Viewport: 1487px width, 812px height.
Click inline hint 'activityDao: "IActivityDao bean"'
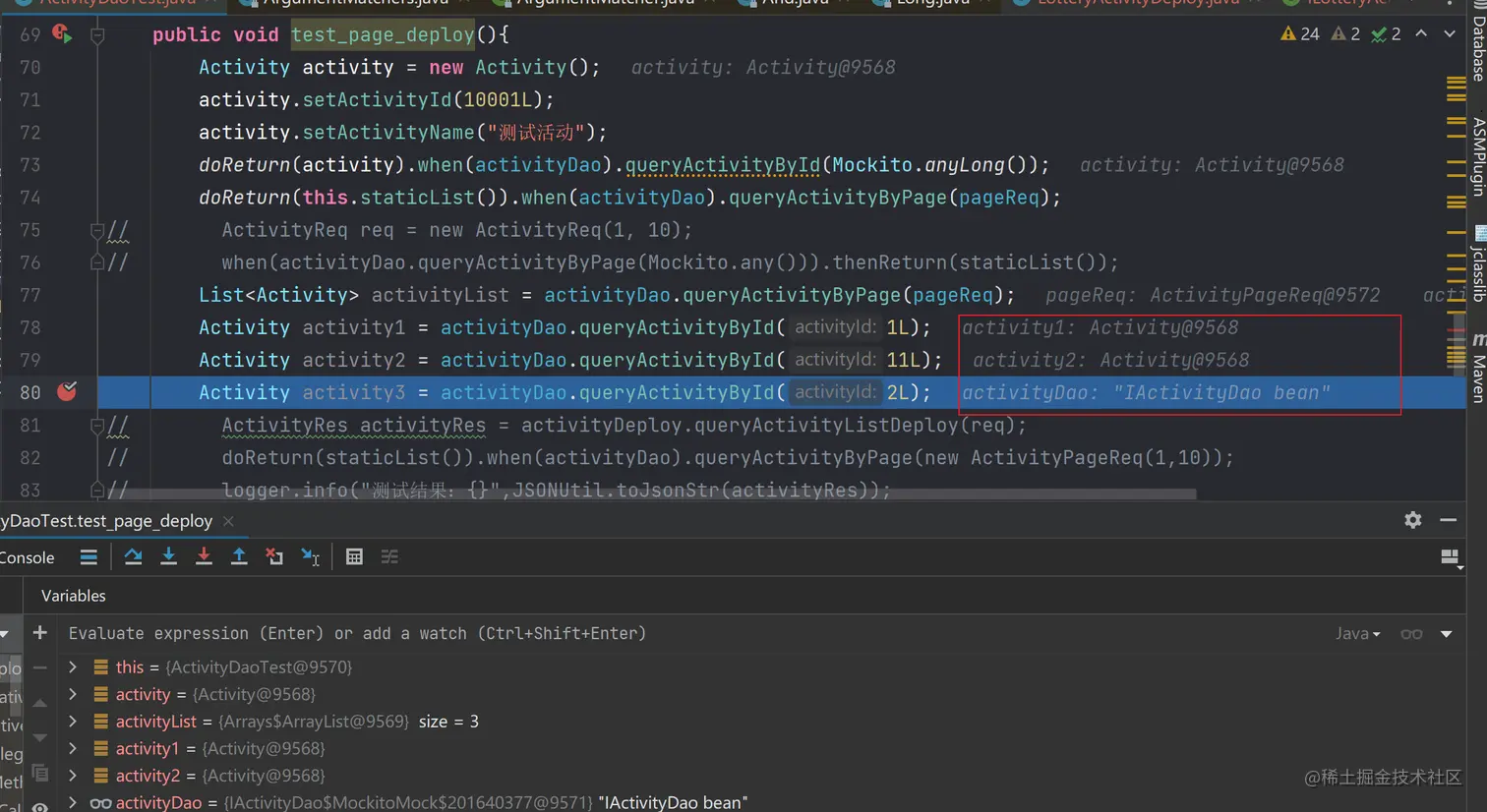click(1146, 393)
